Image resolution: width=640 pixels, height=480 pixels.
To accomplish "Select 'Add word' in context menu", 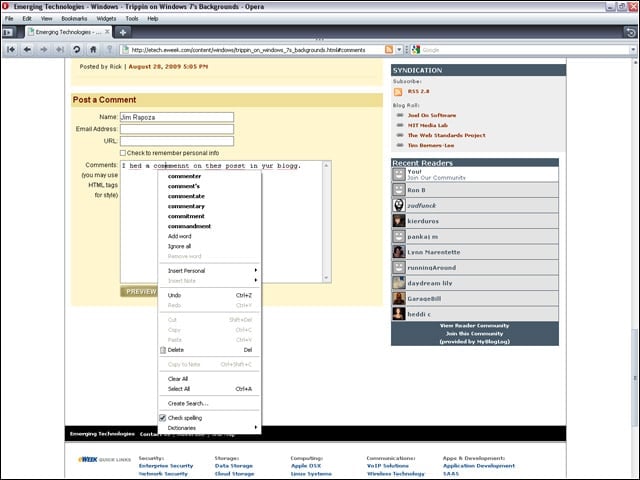I will point(180,236).
